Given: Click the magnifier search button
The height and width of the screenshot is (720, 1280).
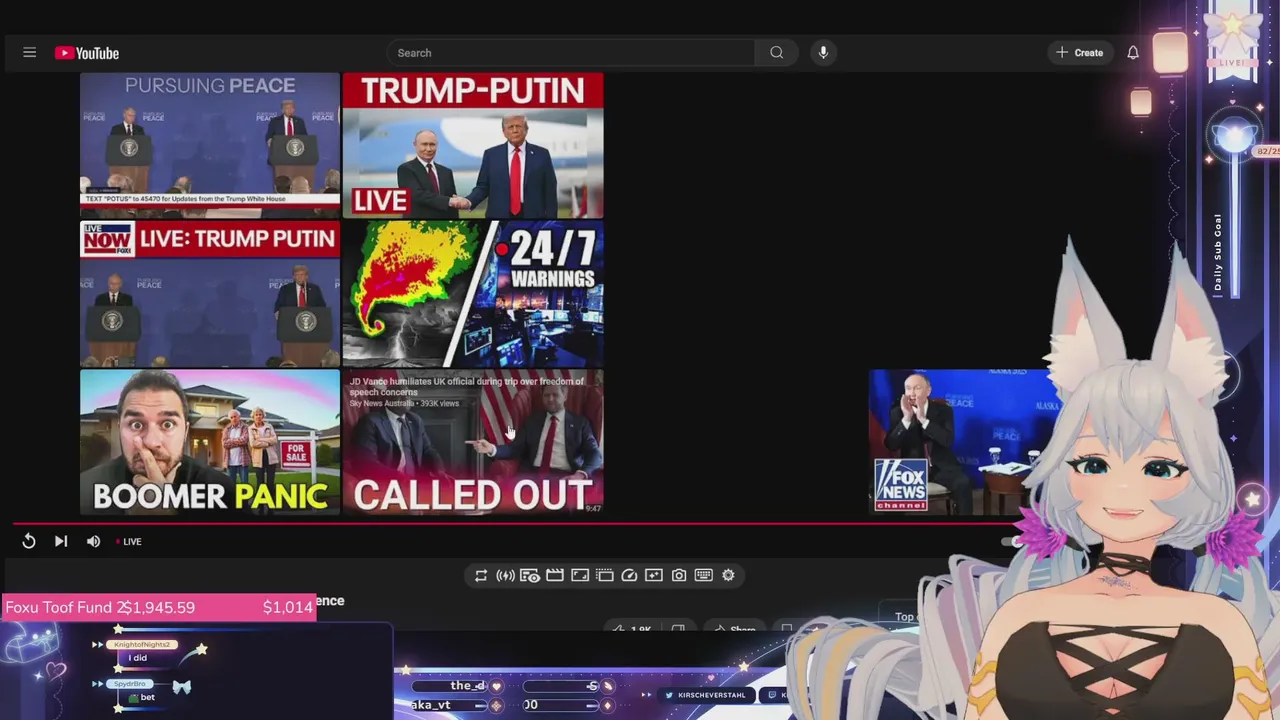Looking at the screenshot, I should [x=777, y=53].
